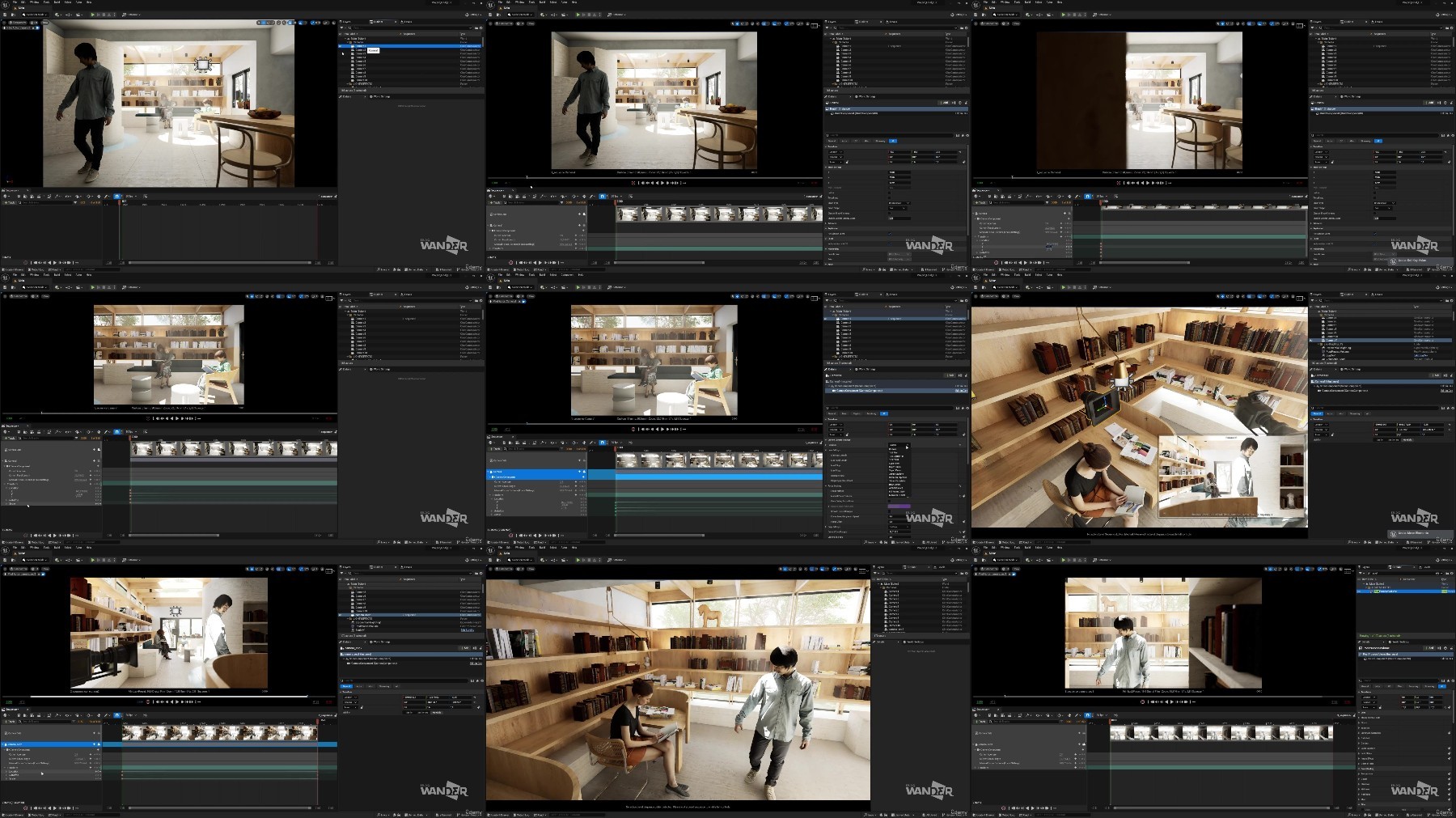Select the highlighted Outliner row in middle-right frame

coord(1382,341)
